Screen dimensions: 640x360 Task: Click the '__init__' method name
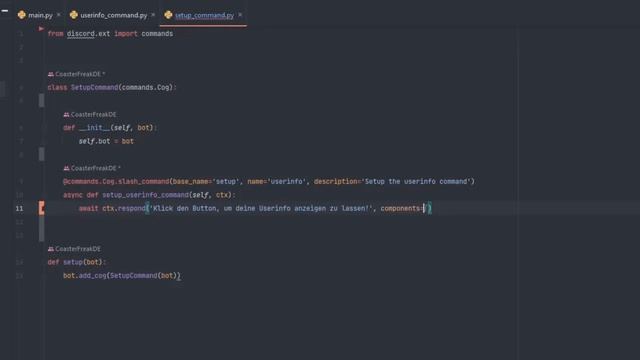pos(94,128)
